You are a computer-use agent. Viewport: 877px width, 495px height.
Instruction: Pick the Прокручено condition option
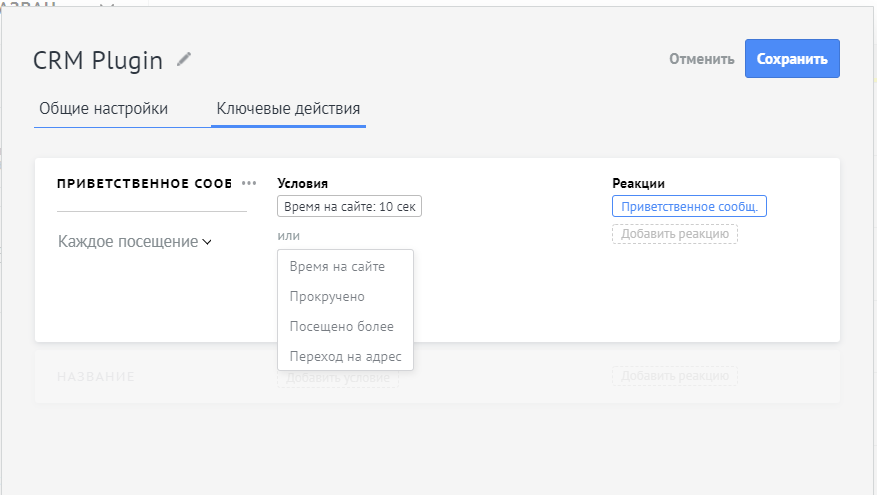(326, 297)
